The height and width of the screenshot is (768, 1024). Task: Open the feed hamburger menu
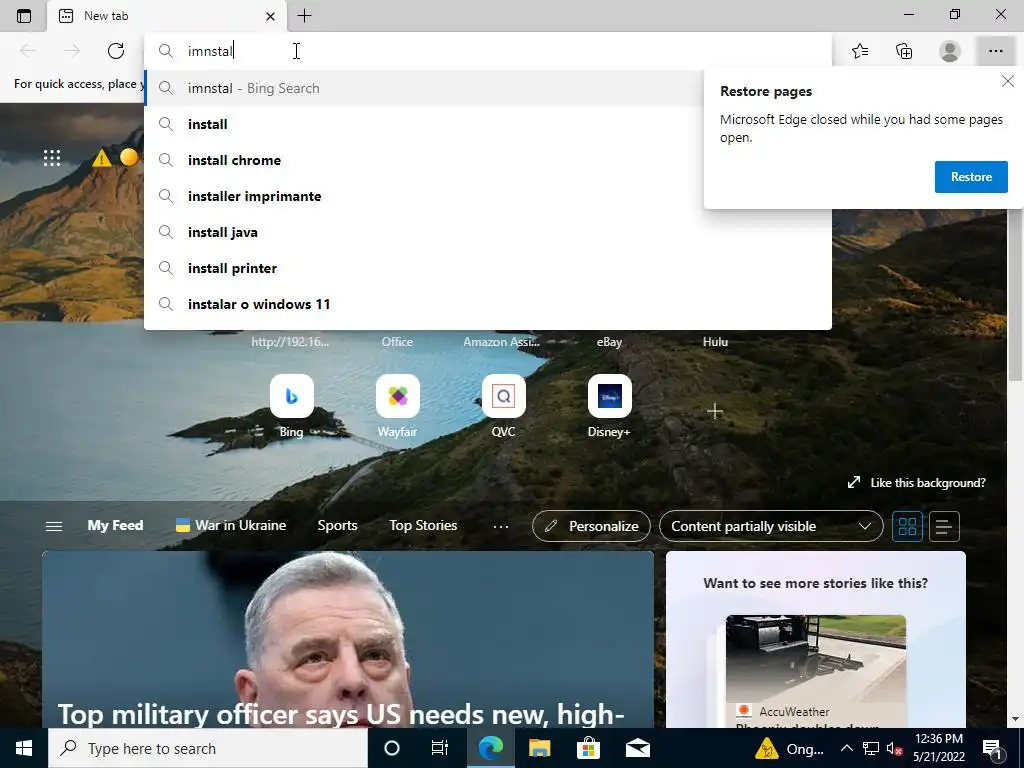pyautogui.click(x=54, y=526)
